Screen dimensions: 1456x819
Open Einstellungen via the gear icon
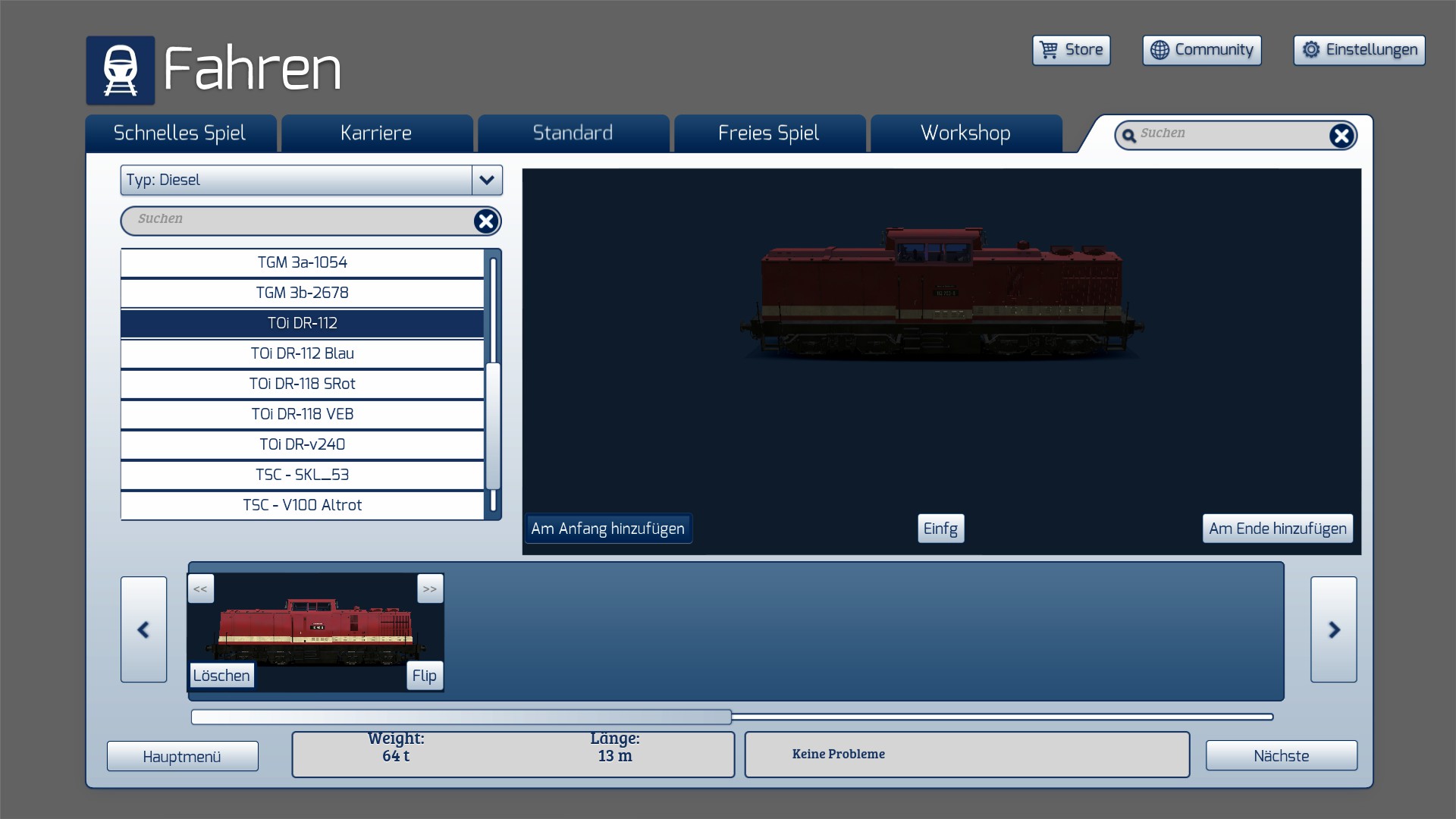point(1310,50)
